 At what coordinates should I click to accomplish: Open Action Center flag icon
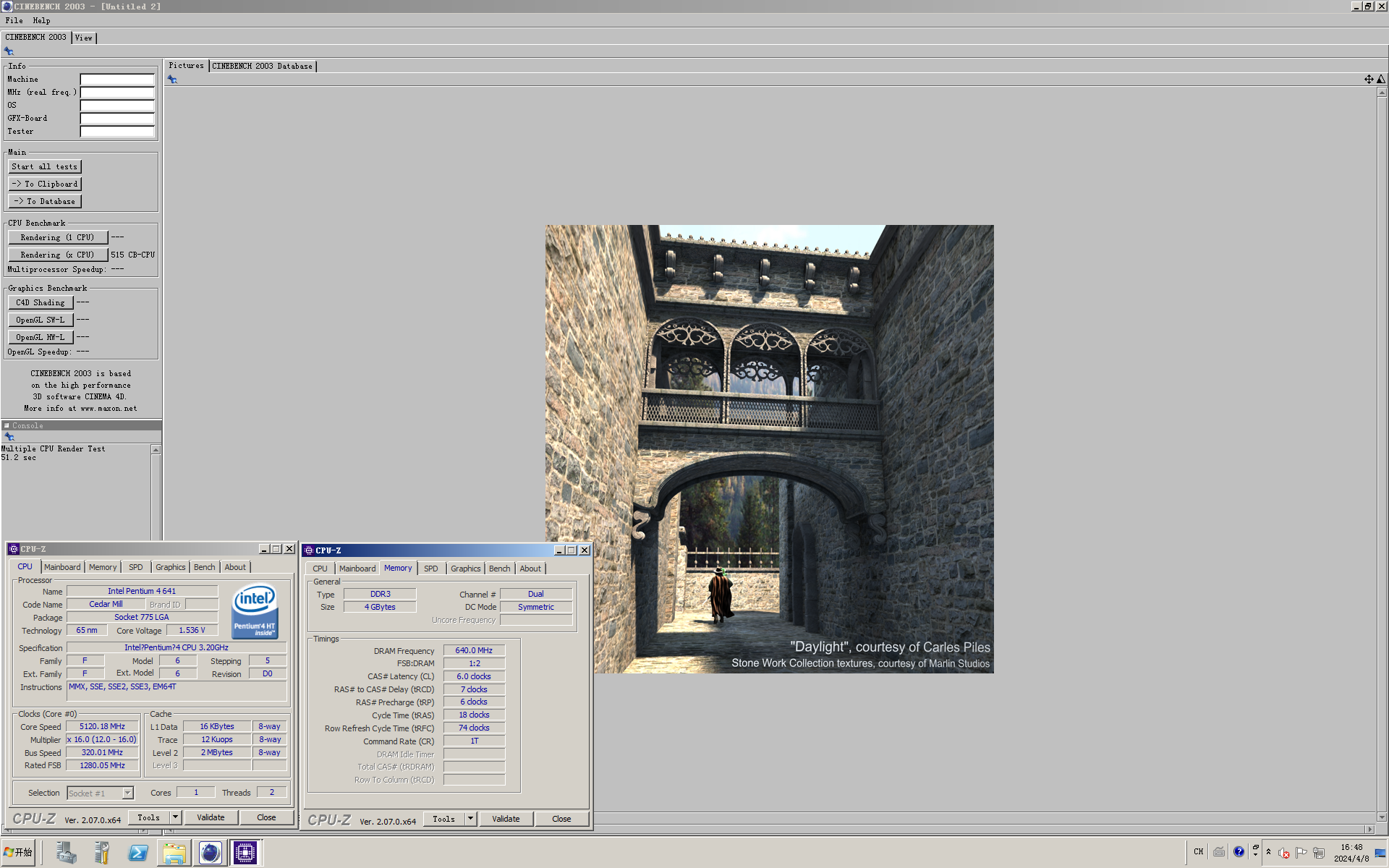(1301, 853)
